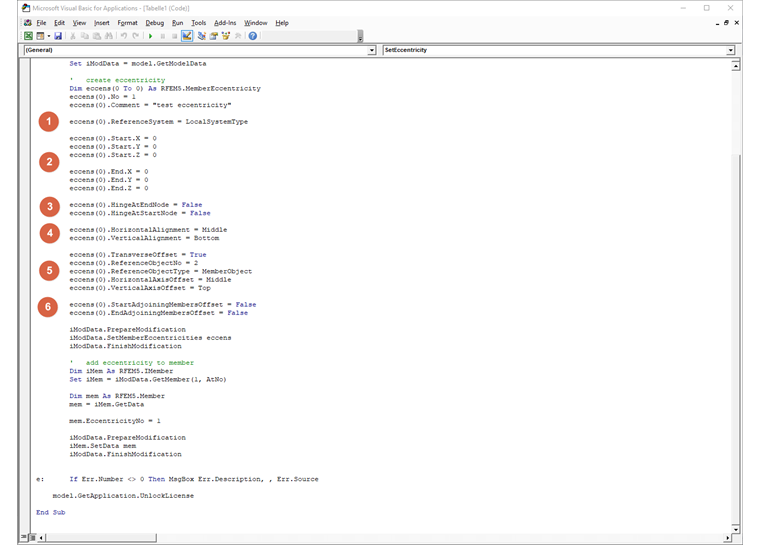Screen dimensions: 760x545
Task: Click the line 'iModData.SetMemberEccentricities eccens'
Action: (x=150, y=337)
